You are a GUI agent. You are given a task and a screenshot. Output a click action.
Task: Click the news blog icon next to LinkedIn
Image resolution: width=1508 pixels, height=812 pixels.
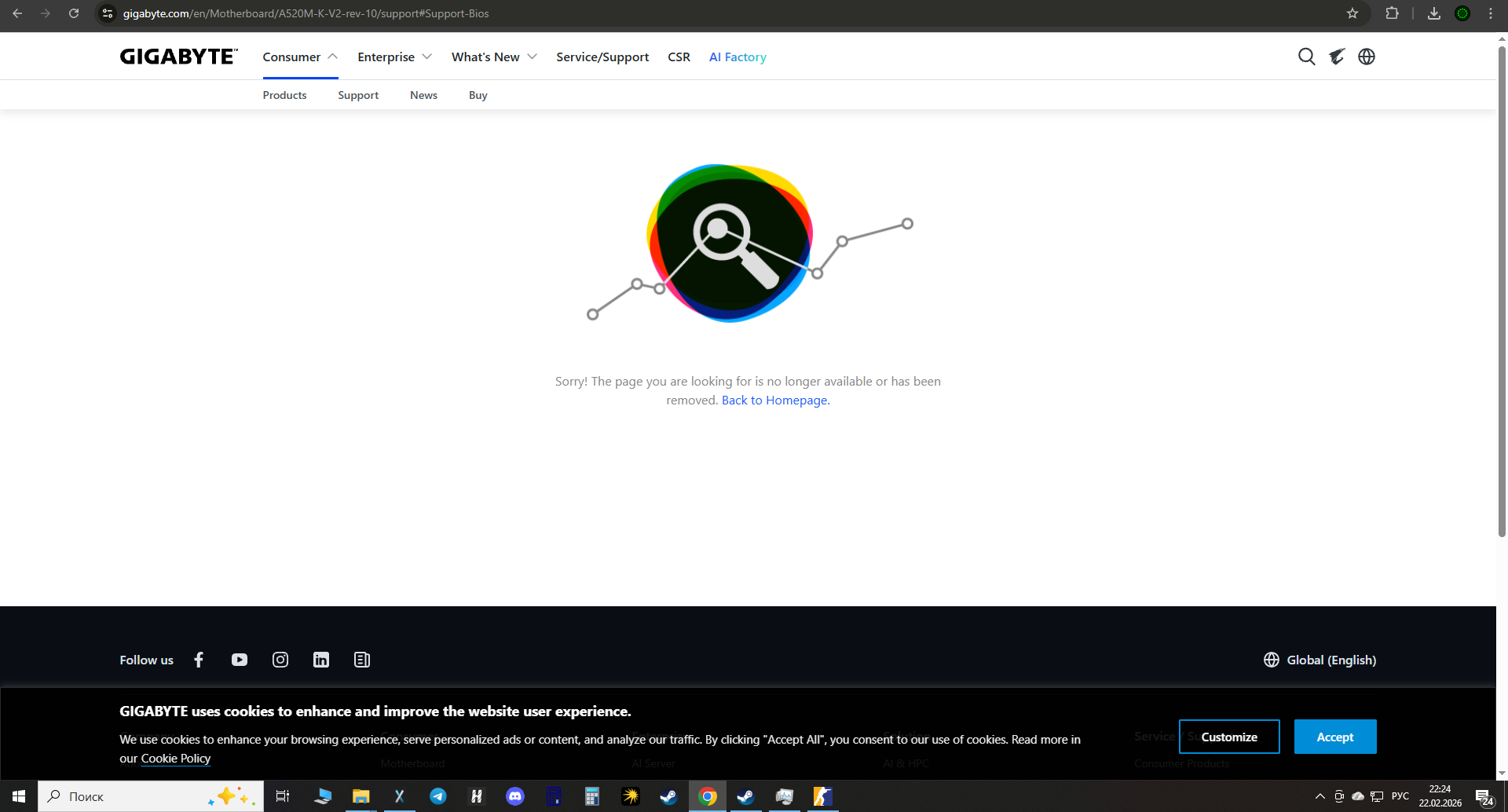click(362, 660)
